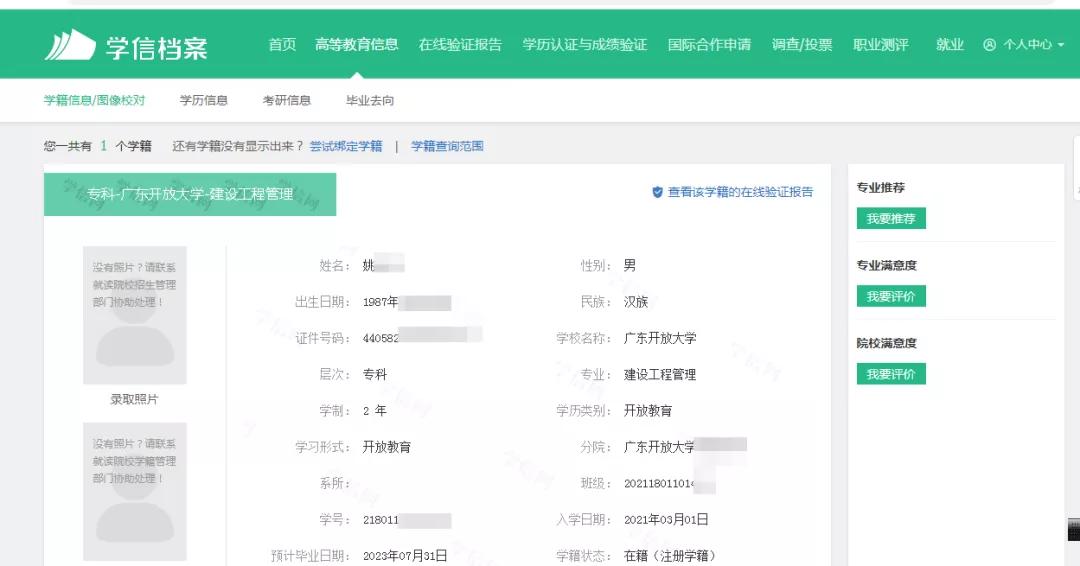
Task: Open the 调查/投票 menu item
Action: click(x=802, y=45)
